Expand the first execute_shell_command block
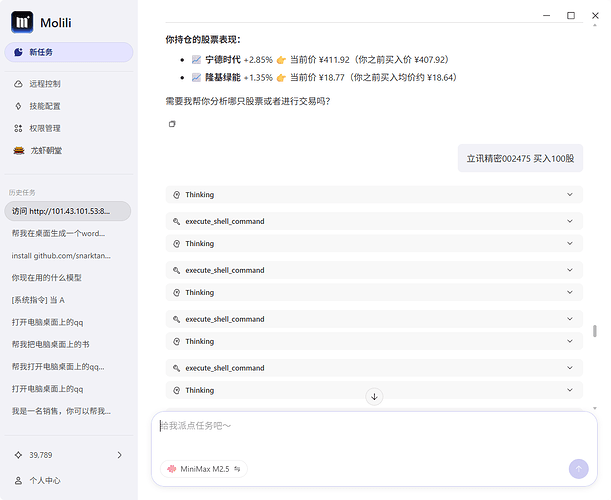 pos(374,221)
